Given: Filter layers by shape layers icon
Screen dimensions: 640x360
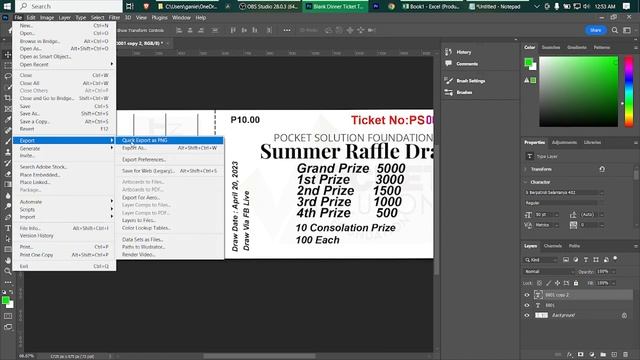Looking at the screenshot, I should pos(596,260).
